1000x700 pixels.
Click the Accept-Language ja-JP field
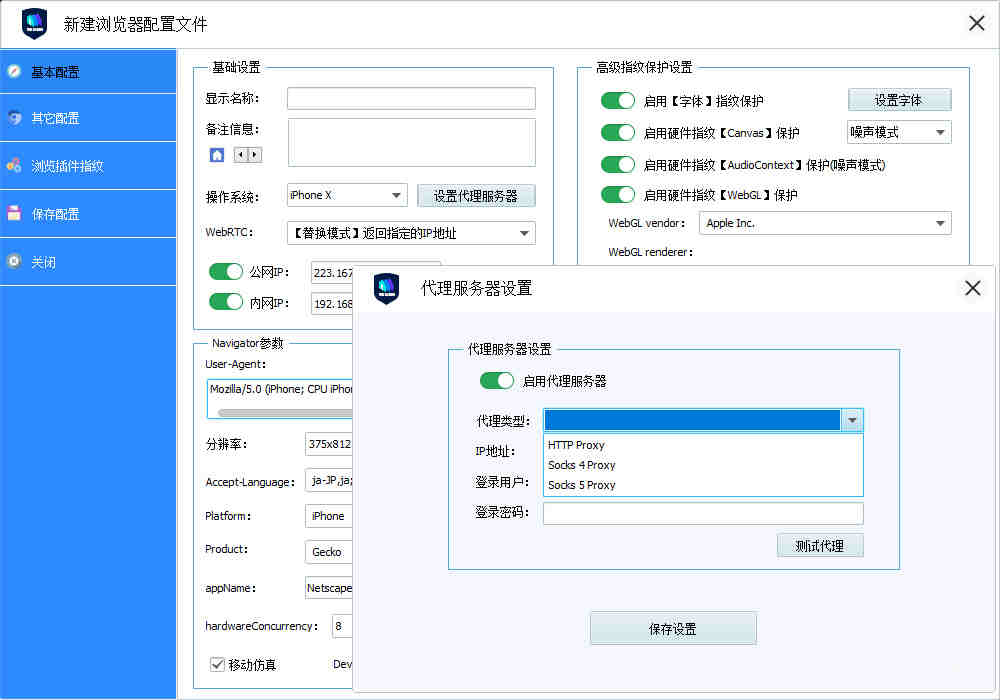(x=328, y=481)
